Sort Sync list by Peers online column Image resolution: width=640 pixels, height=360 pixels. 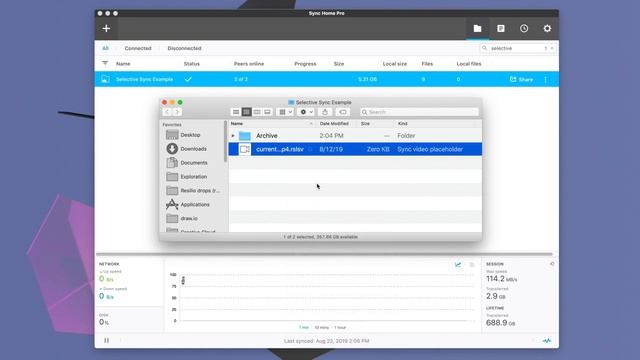pyautogui.click(x=249, y=64)
